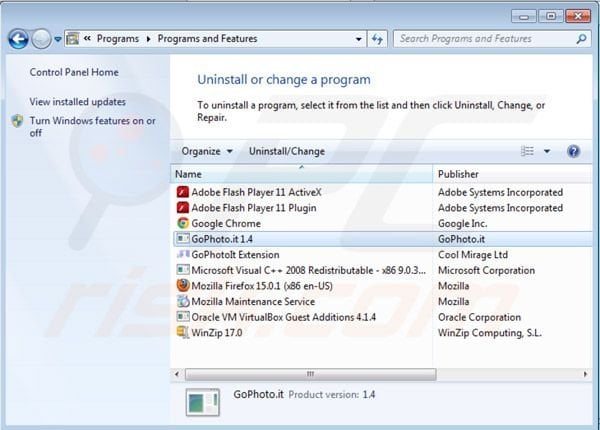Select GoPhoto.it 1.4 entry name
This screenshot has width=600, height=430.
coord(222,239)
